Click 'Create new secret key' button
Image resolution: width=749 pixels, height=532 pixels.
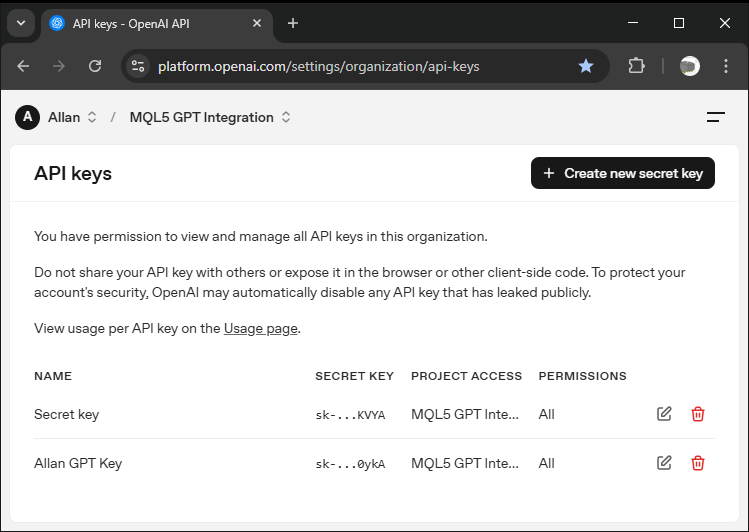coord(622,173)
